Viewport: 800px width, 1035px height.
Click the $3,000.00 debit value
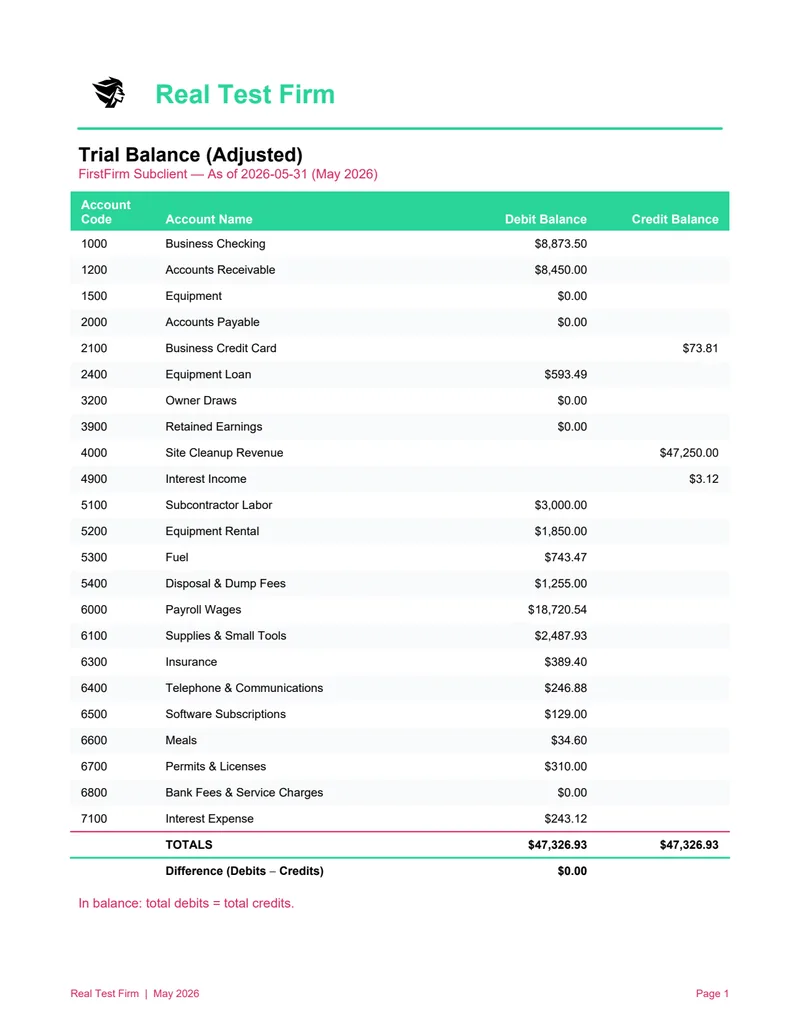[x=560, y=505]
